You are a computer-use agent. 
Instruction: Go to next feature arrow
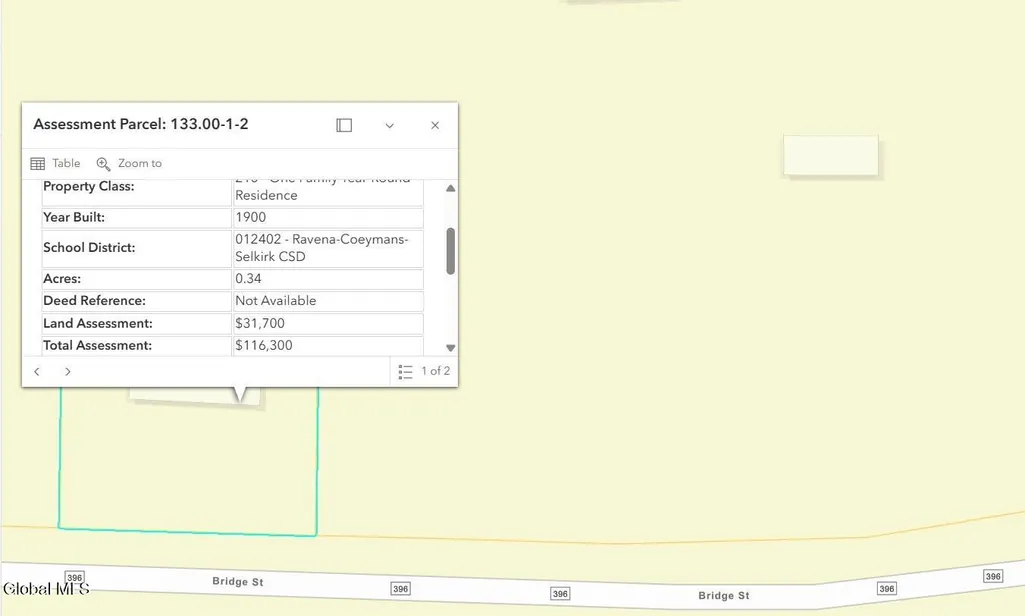point(67,371)
